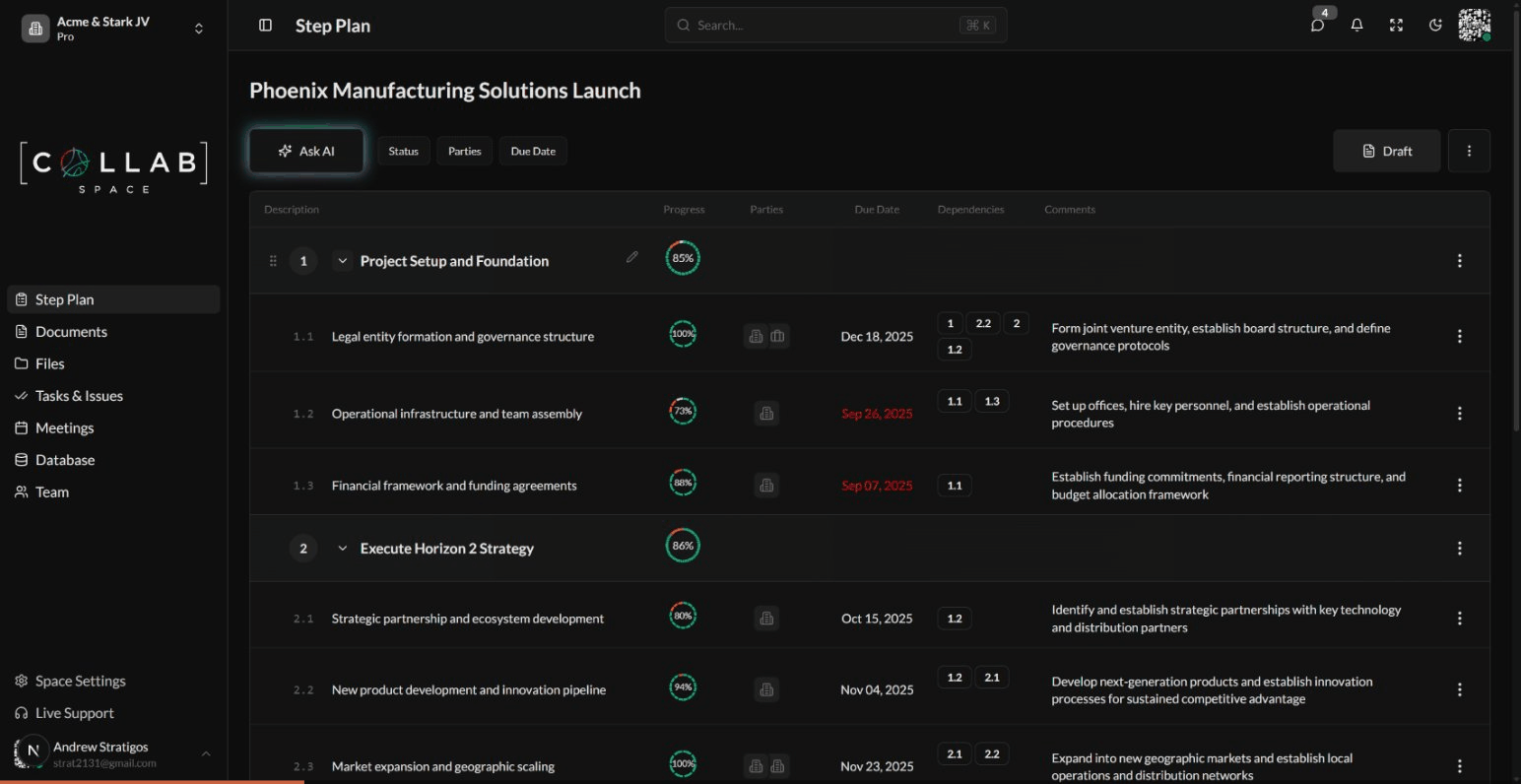Open chat messages with 4 unread
This screenshot has height=784, width=1521.
click(x=1317, y=25)
